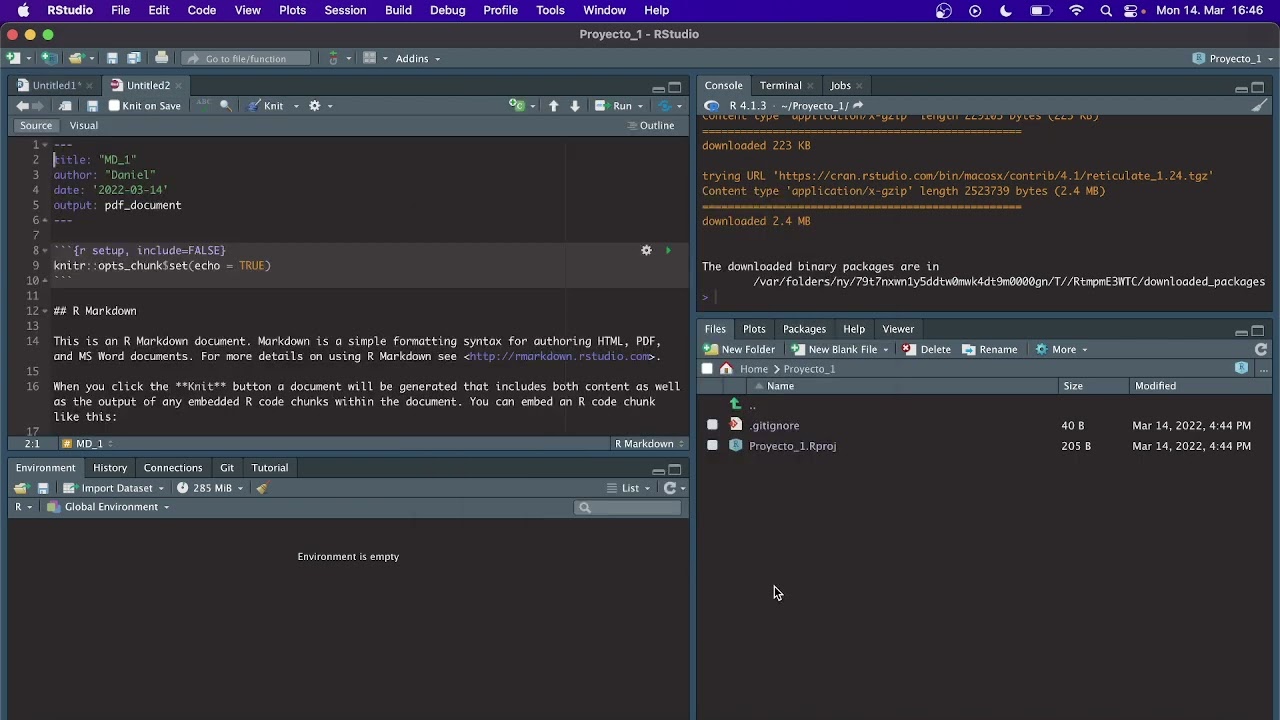This screenshot has height=720, width=1280.
Task: Click the Home icon in Files breadcrumb
Action: [726, 369]
